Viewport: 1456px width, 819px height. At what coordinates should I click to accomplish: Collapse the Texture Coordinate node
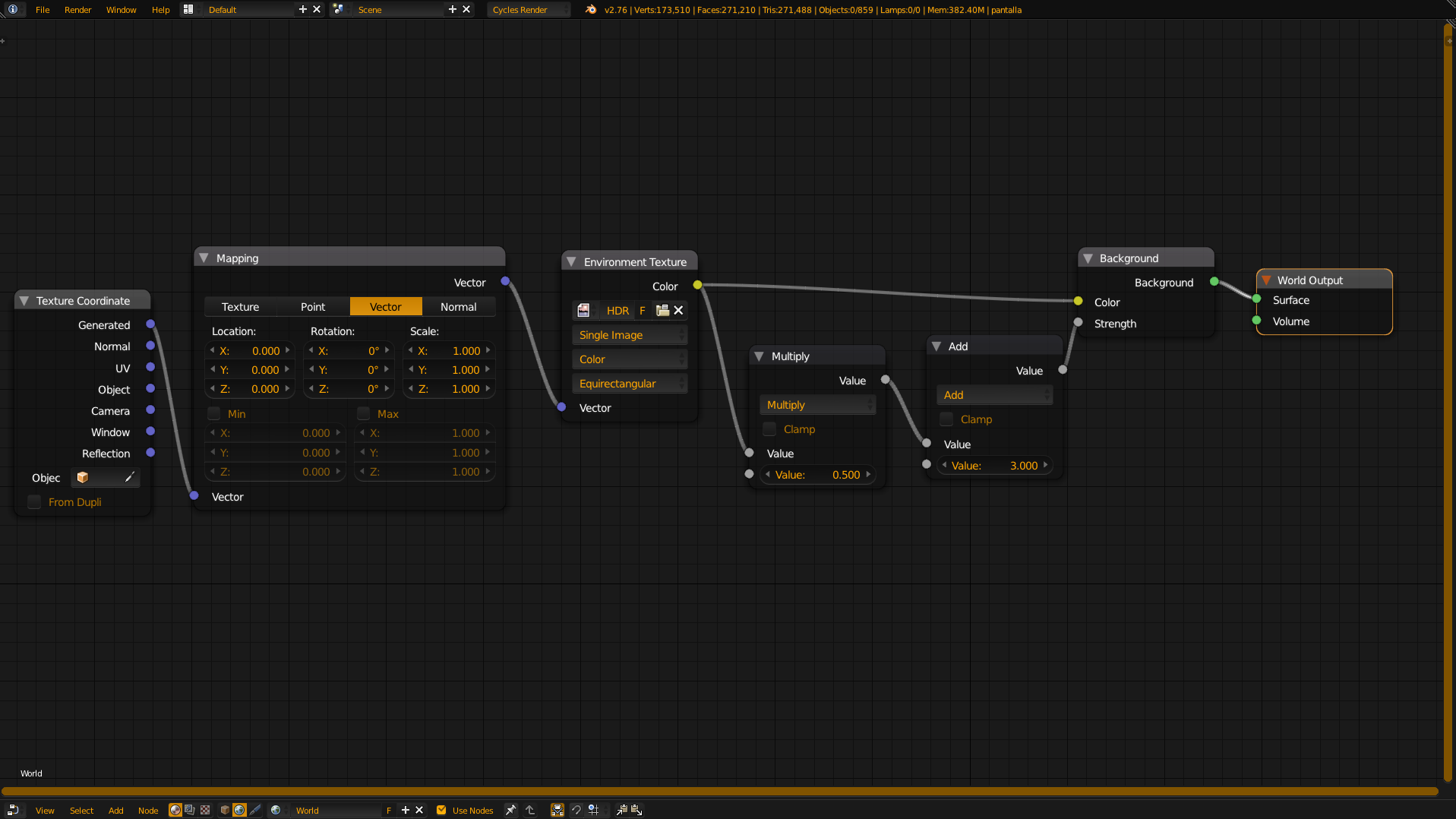pos(24,301)
